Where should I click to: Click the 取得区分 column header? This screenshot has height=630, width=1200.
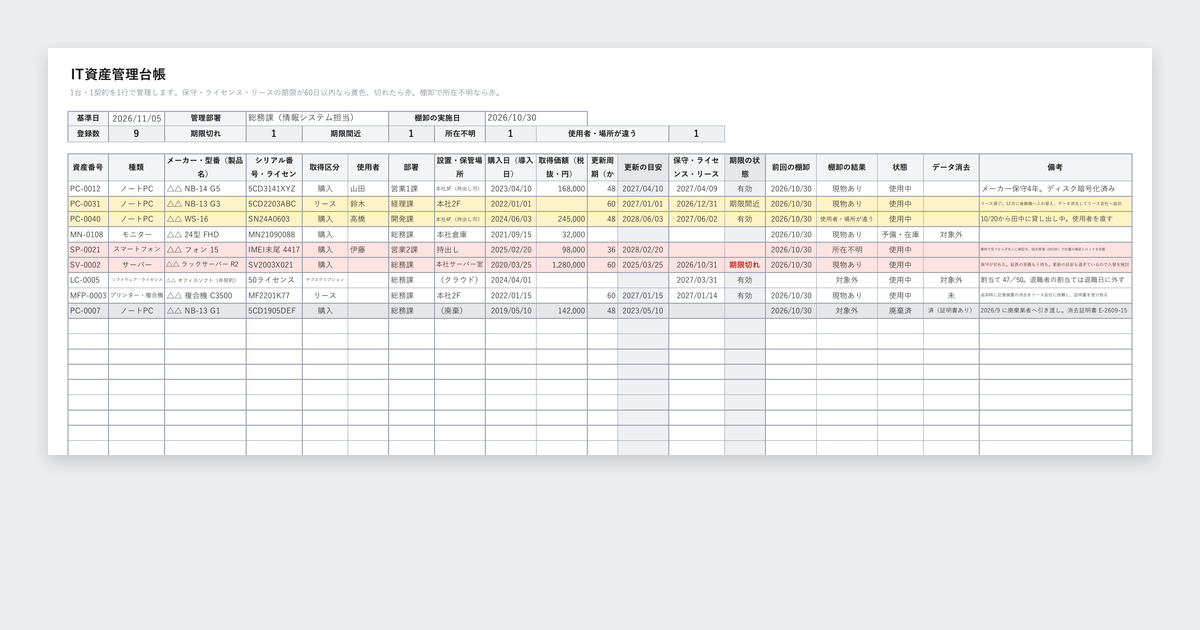325,167
